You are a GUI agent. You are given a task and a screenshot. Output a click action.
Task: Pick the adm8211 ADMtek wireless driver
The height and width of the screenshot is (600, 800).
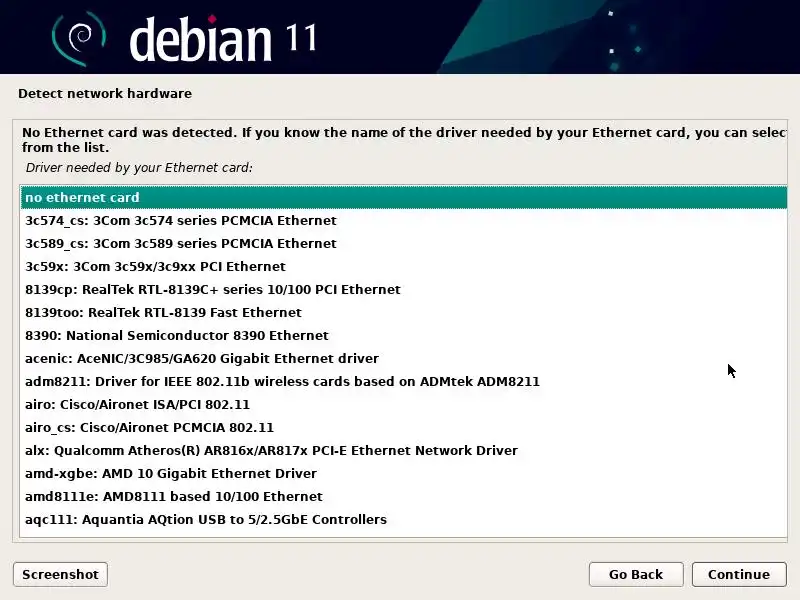click(x=404, y=381)
